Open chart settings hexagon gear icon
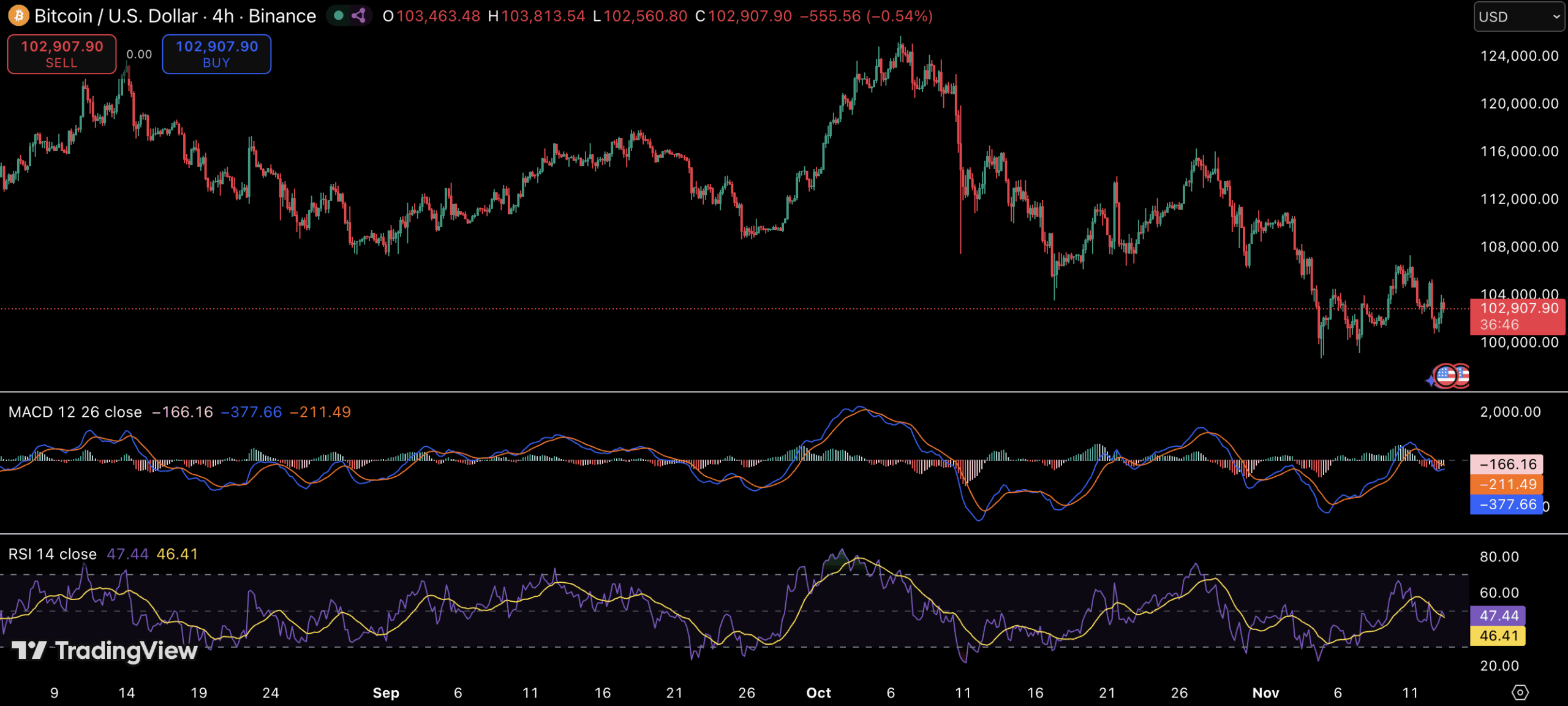Image resolution: width=1568 pixels, height=706 pixels. (1520, 693)
